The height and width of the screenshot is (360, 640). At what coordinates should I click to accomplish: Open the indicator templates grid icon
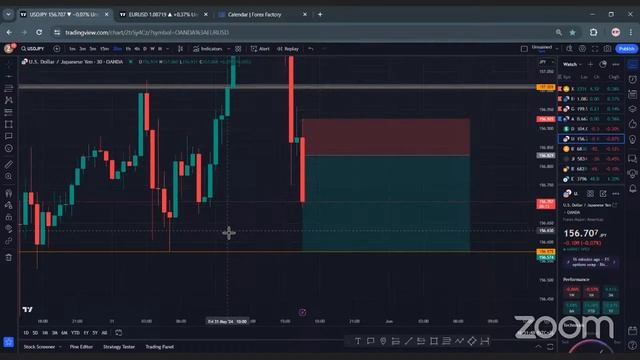coord(238,49)
